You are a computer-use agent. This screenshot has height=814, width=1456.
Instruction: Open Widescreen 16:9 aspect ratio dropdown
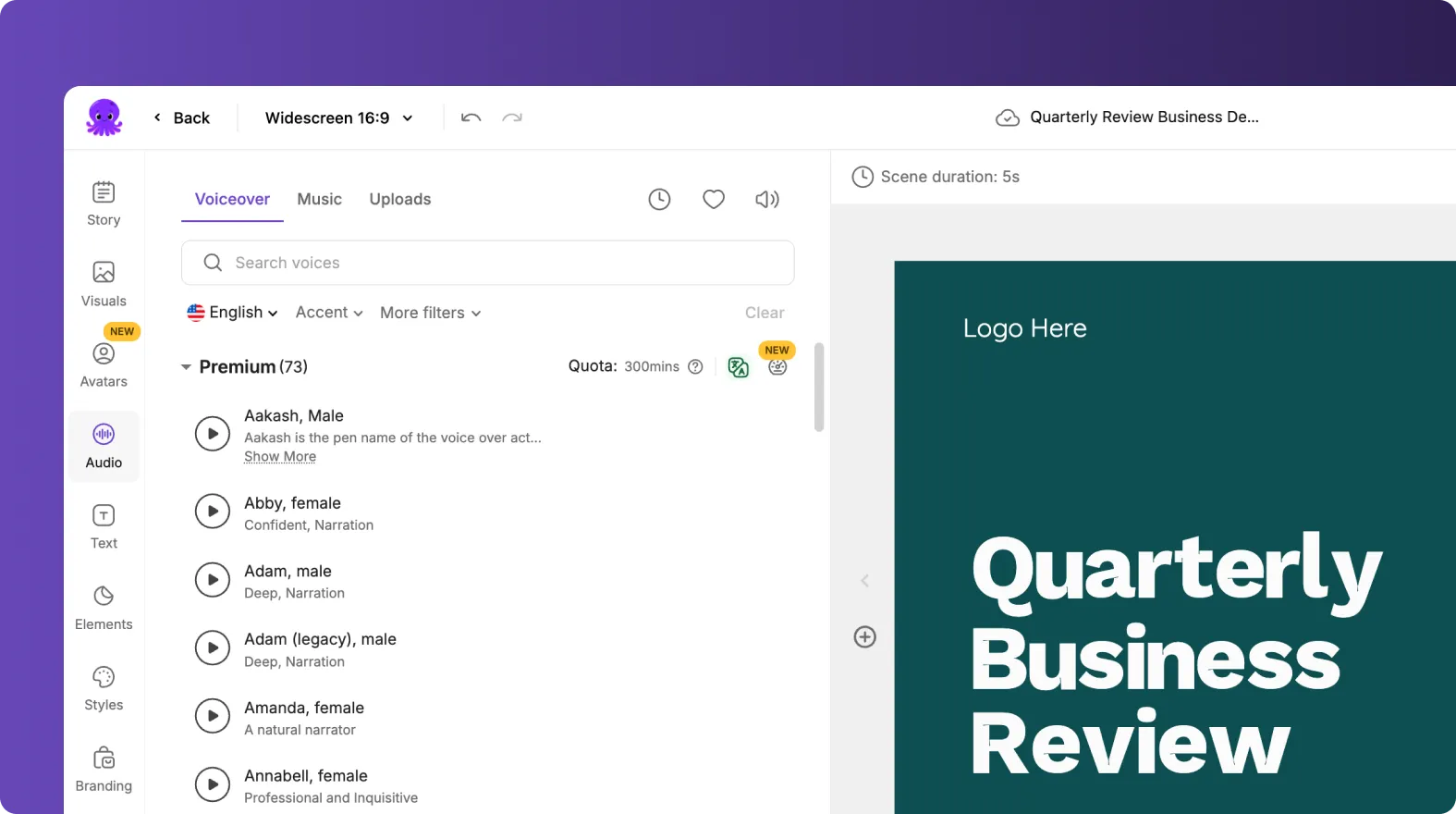click(x=338, y=117)
